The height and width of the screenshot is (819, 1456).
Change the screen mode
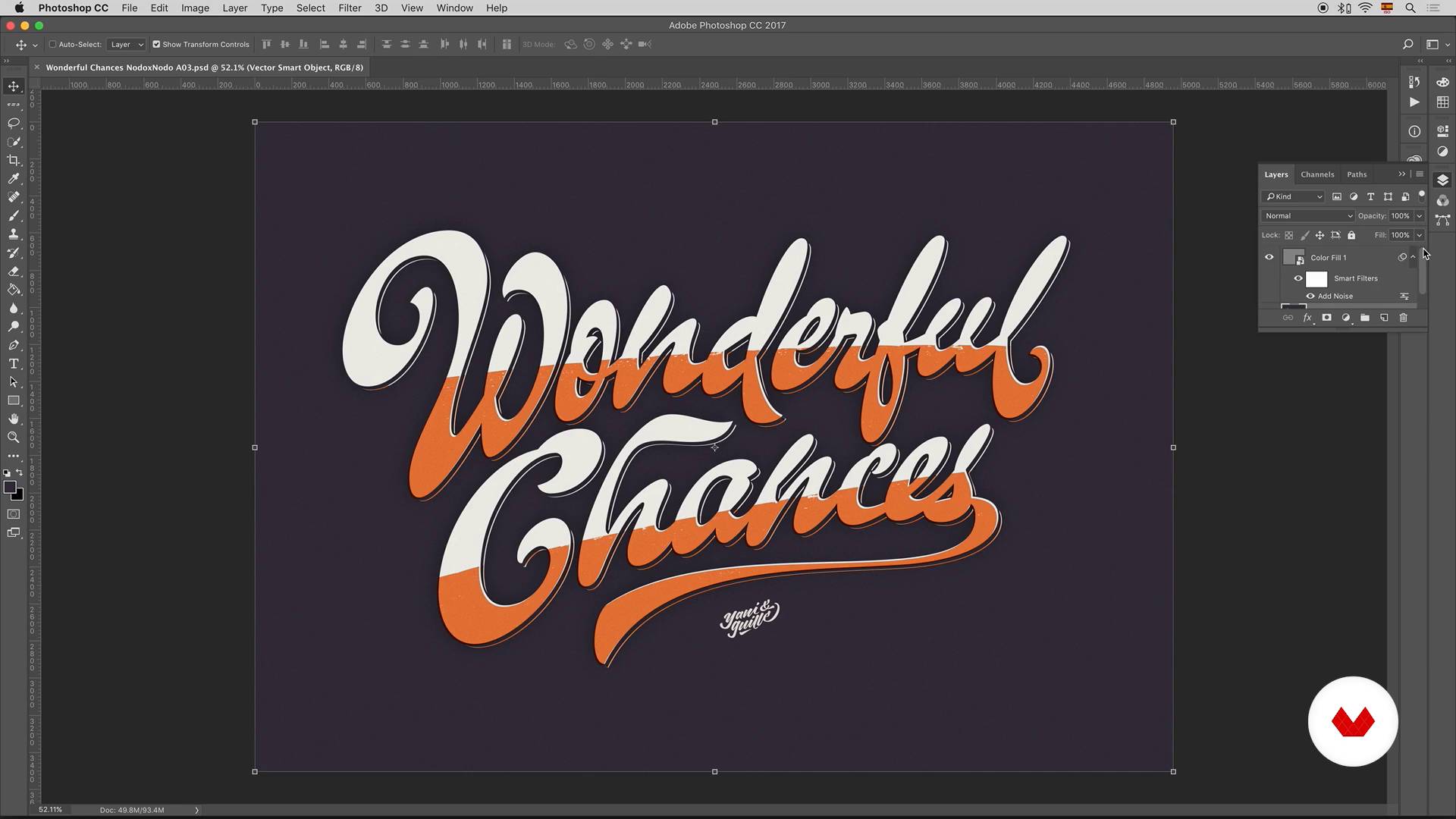[x=14, y=533]
